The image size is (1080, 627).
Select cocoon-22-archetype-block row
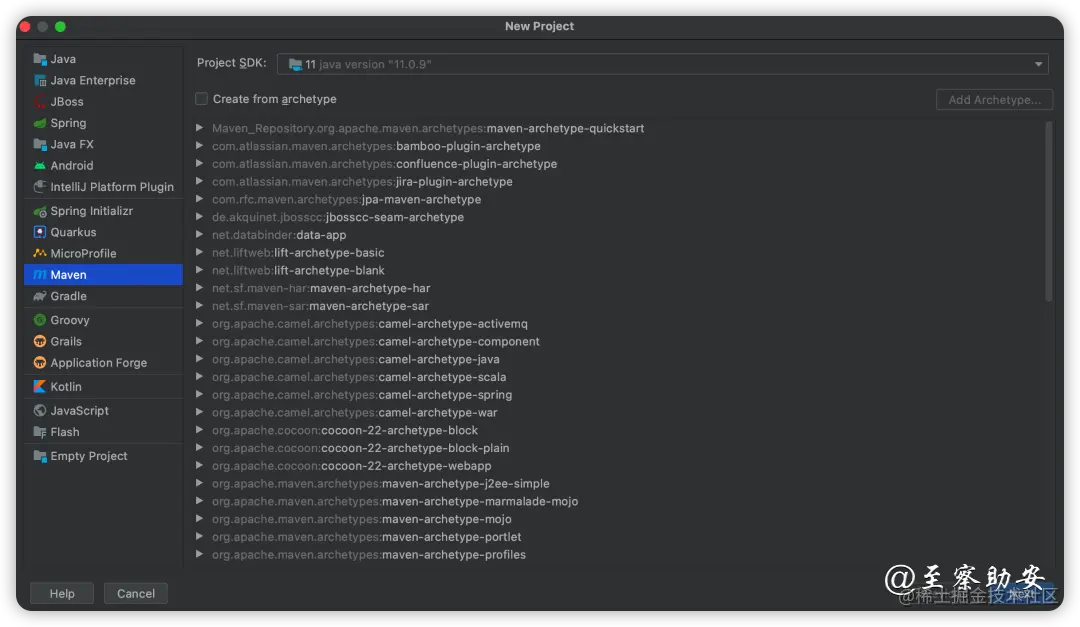point(344,431)
